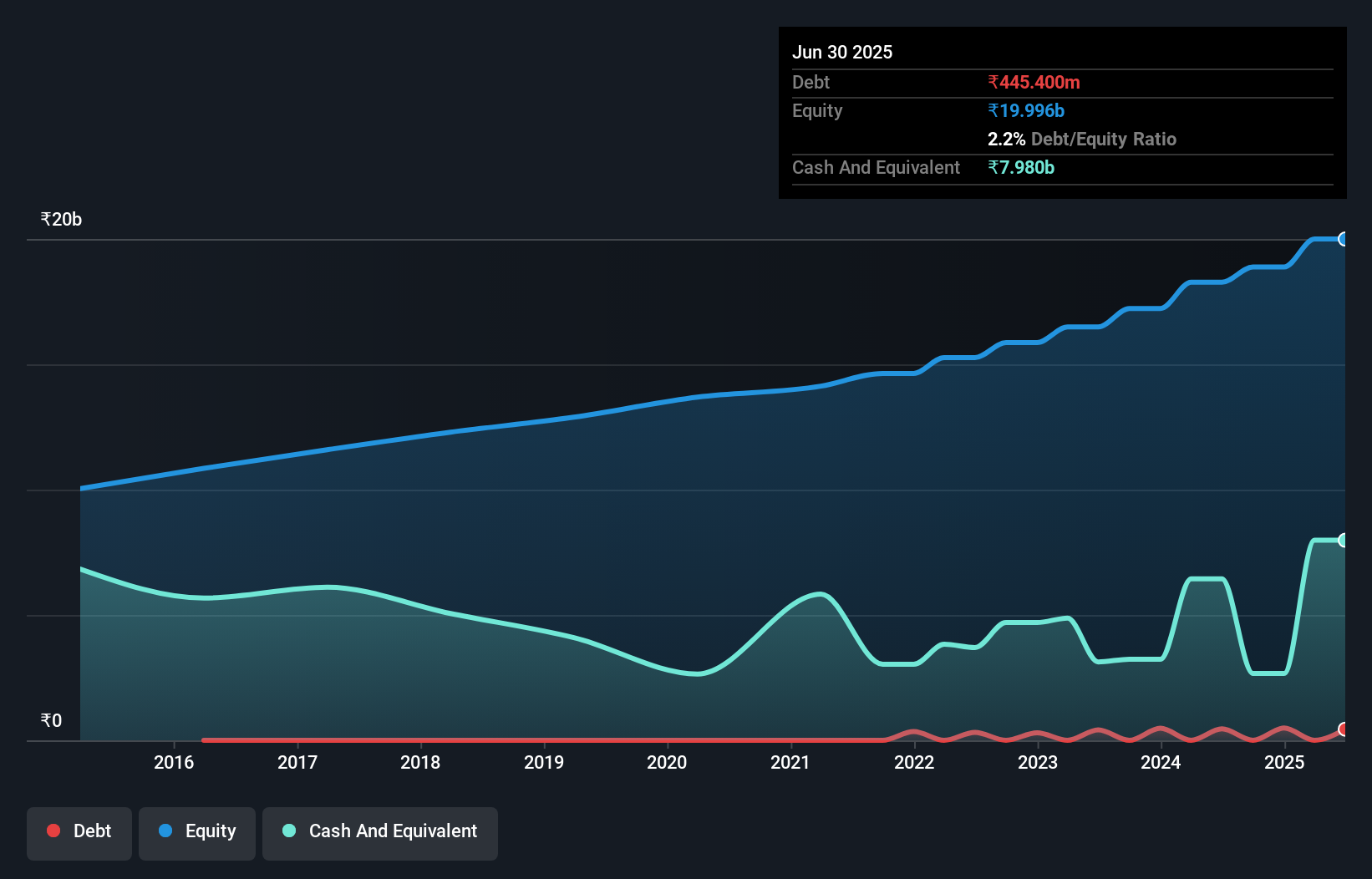The width and height of the screenshot is (1372, 879).
Task: Click the ₹445.400m debt value
Action: 1034,82
